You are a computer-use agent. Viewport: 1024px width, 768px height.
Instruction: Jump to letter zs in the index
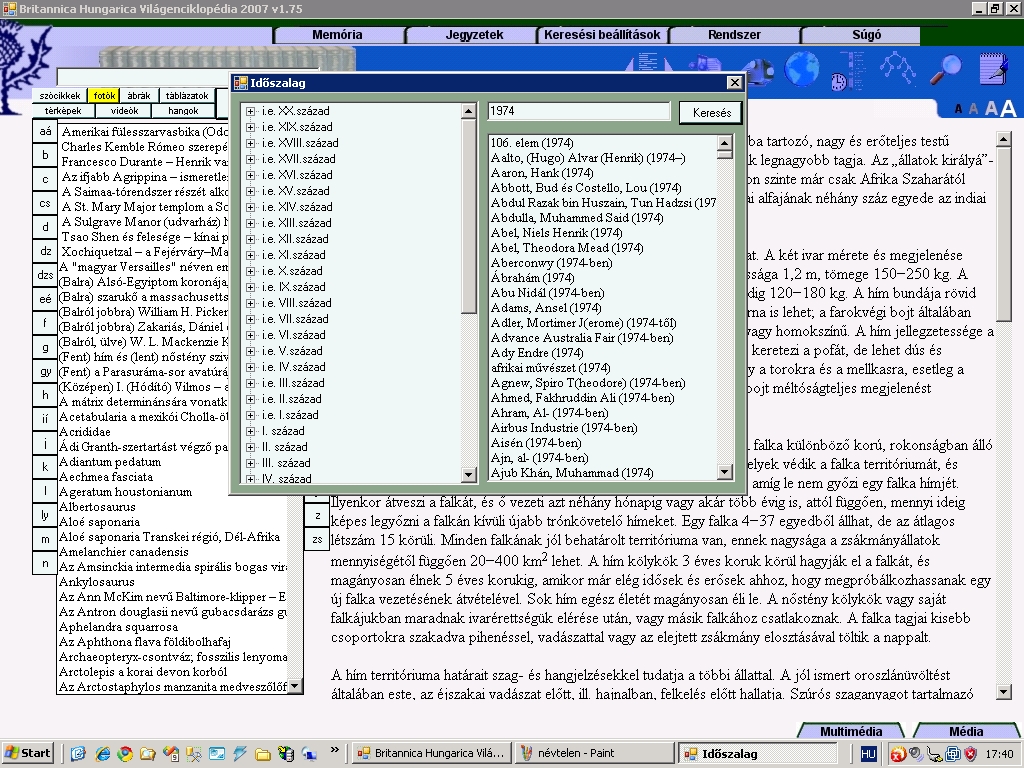point(317,539)
